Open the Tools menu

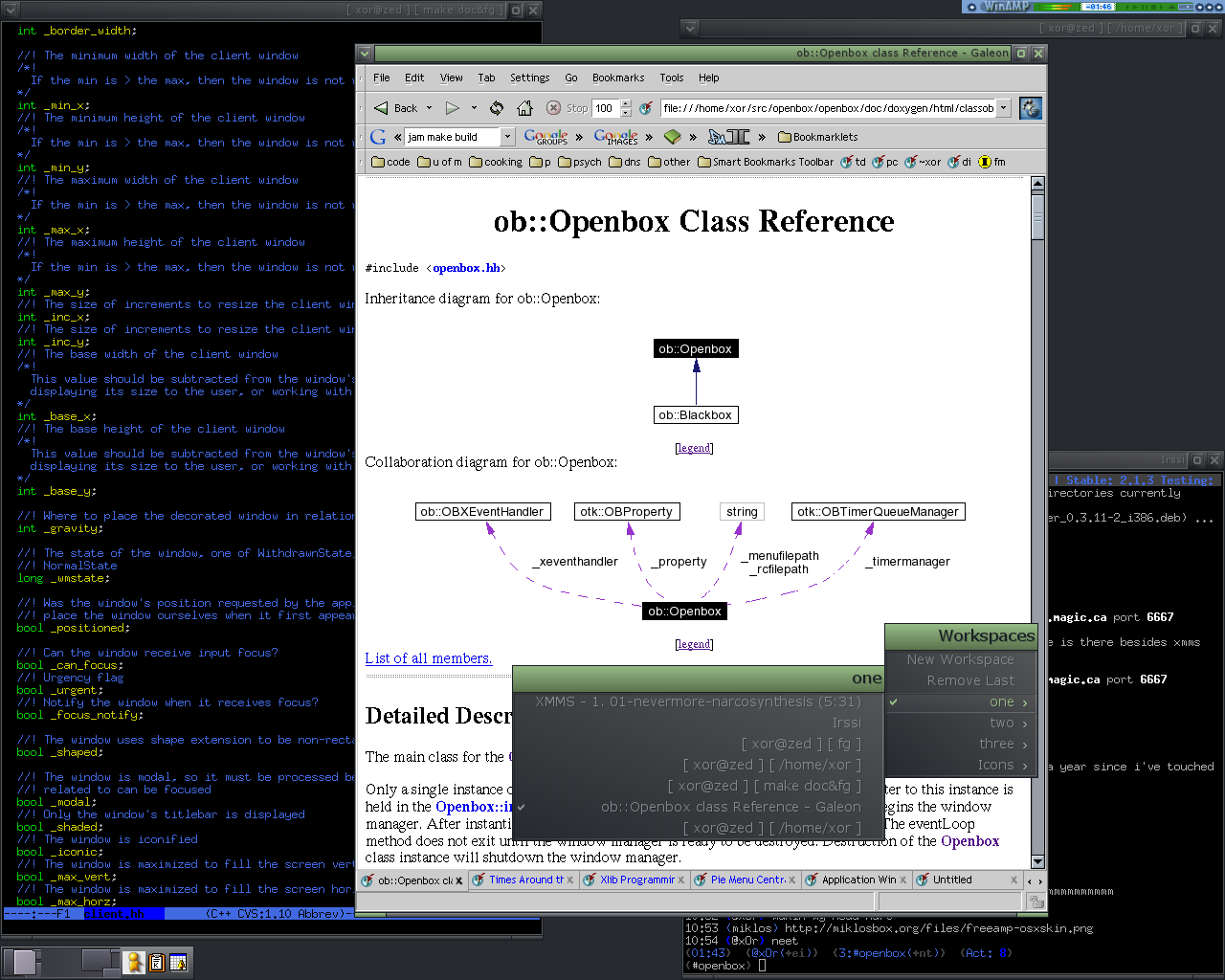point(672,78)
